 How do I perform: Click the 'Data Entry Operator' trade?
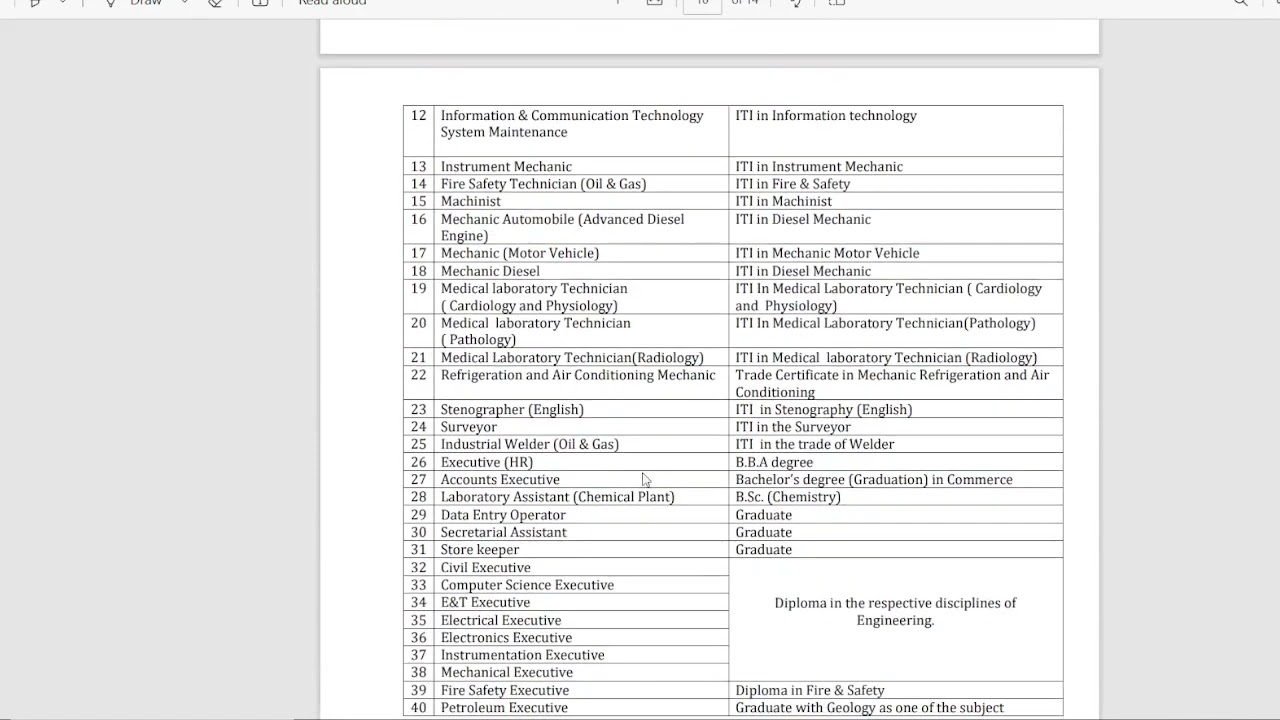[x=503, y=515]
